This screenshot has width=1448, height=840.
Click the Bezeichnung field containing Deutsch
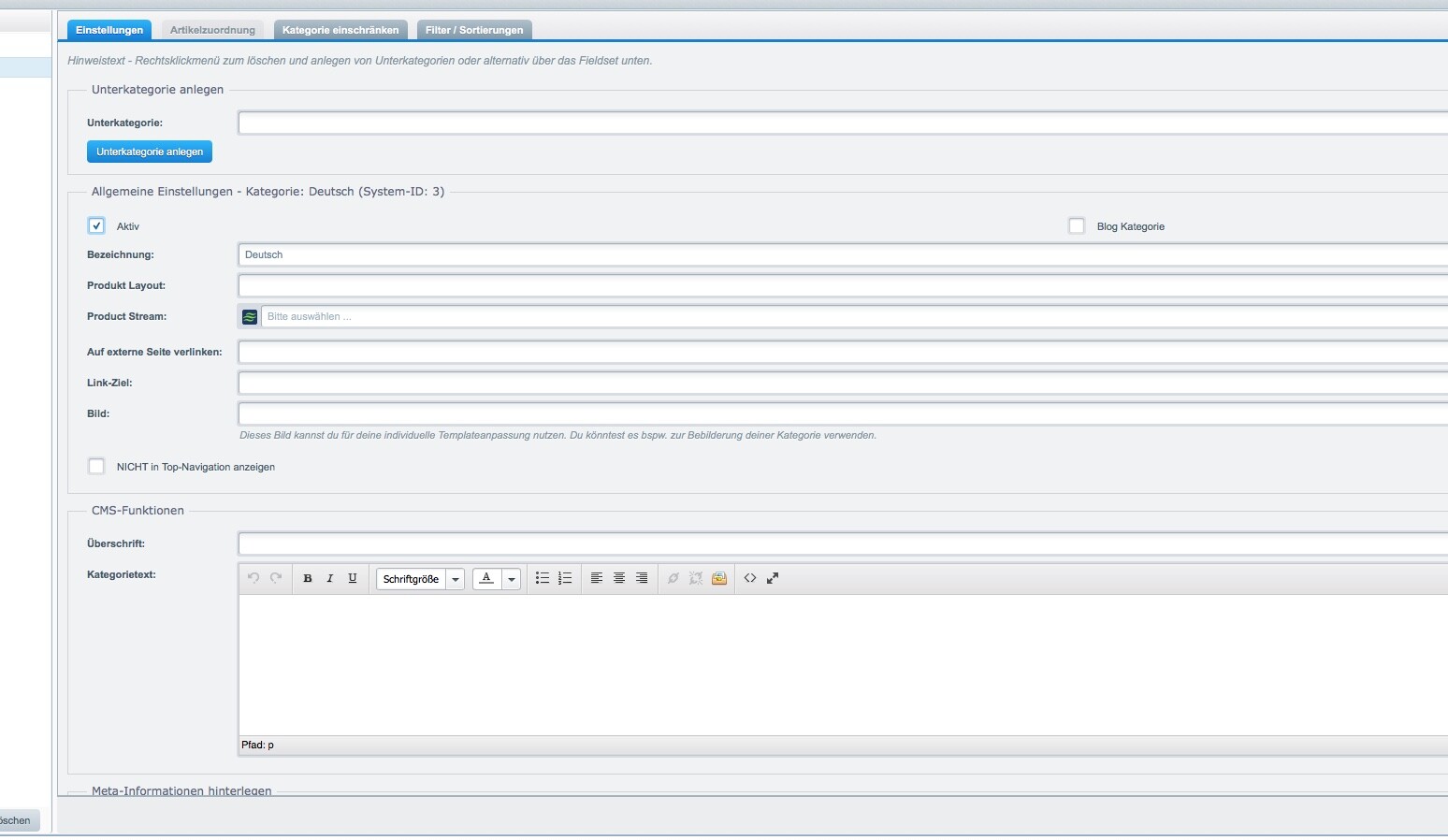tap(843, 254)
